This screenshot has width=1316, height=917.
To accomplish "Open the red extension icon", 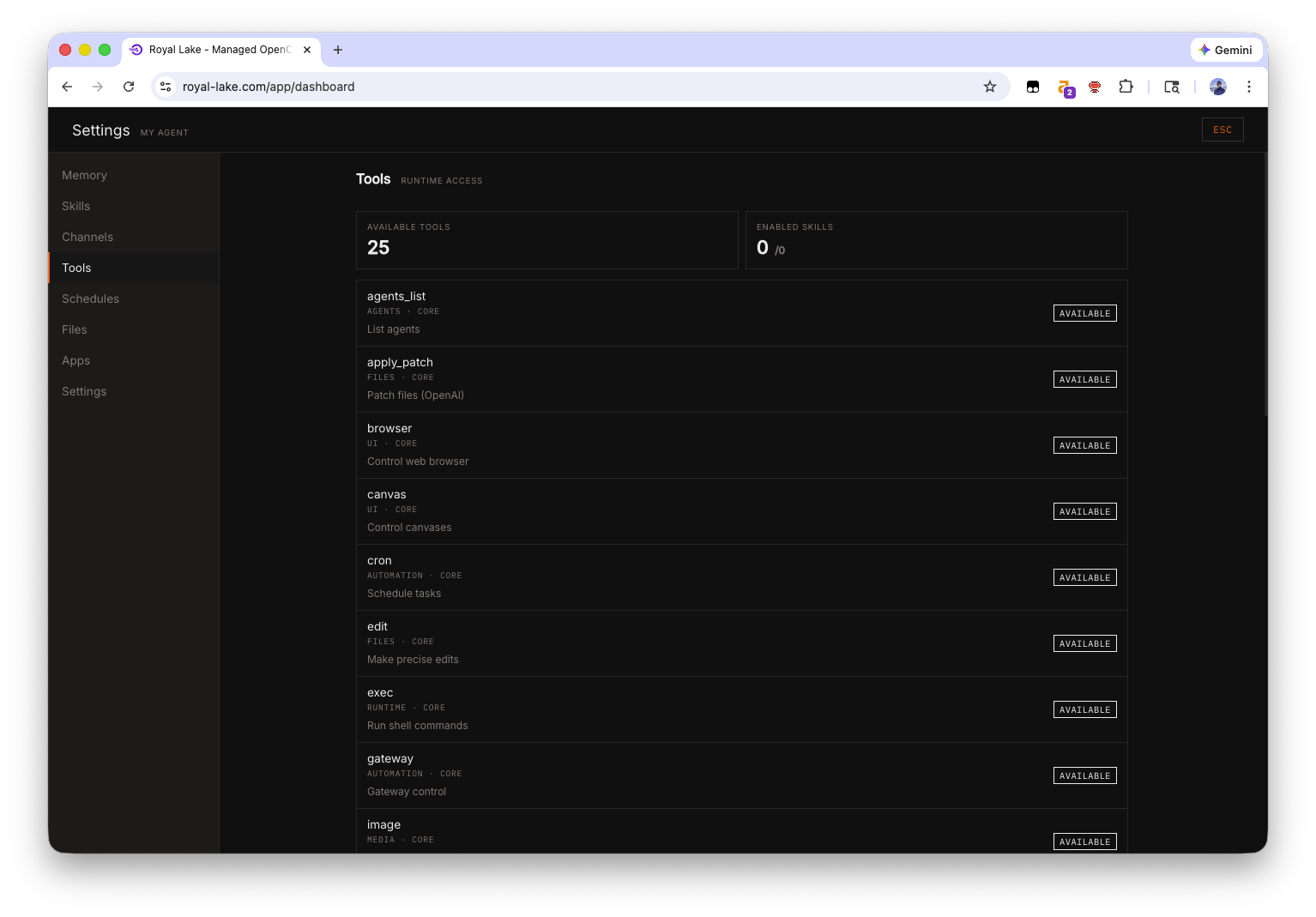I will tap(1095, 87).
